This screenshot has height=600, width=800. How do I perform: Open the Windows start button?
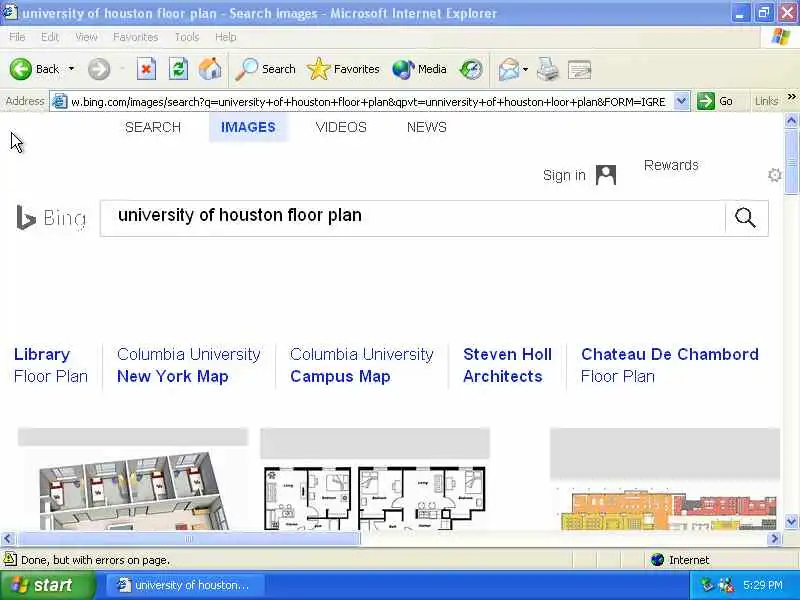point(47,585)
